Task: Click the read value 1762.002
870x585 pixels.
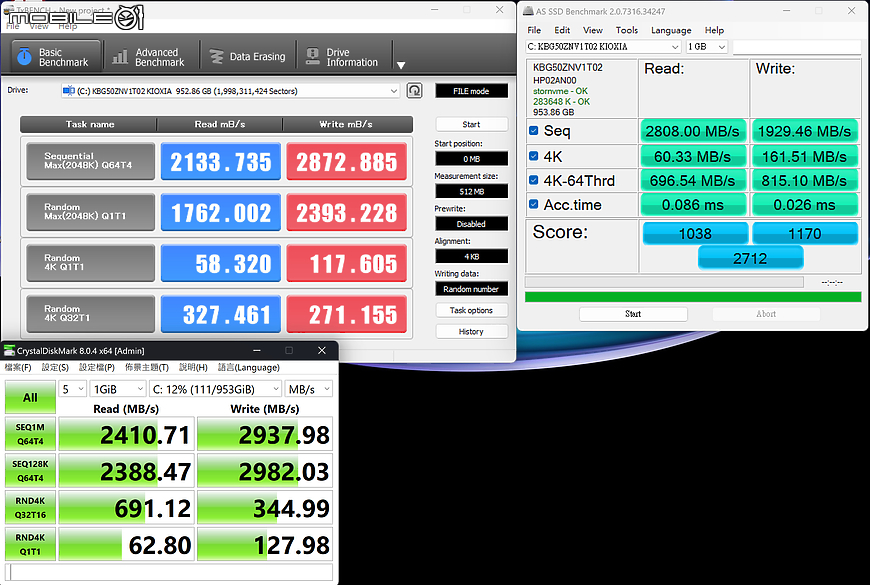Action: pos(221,213)
